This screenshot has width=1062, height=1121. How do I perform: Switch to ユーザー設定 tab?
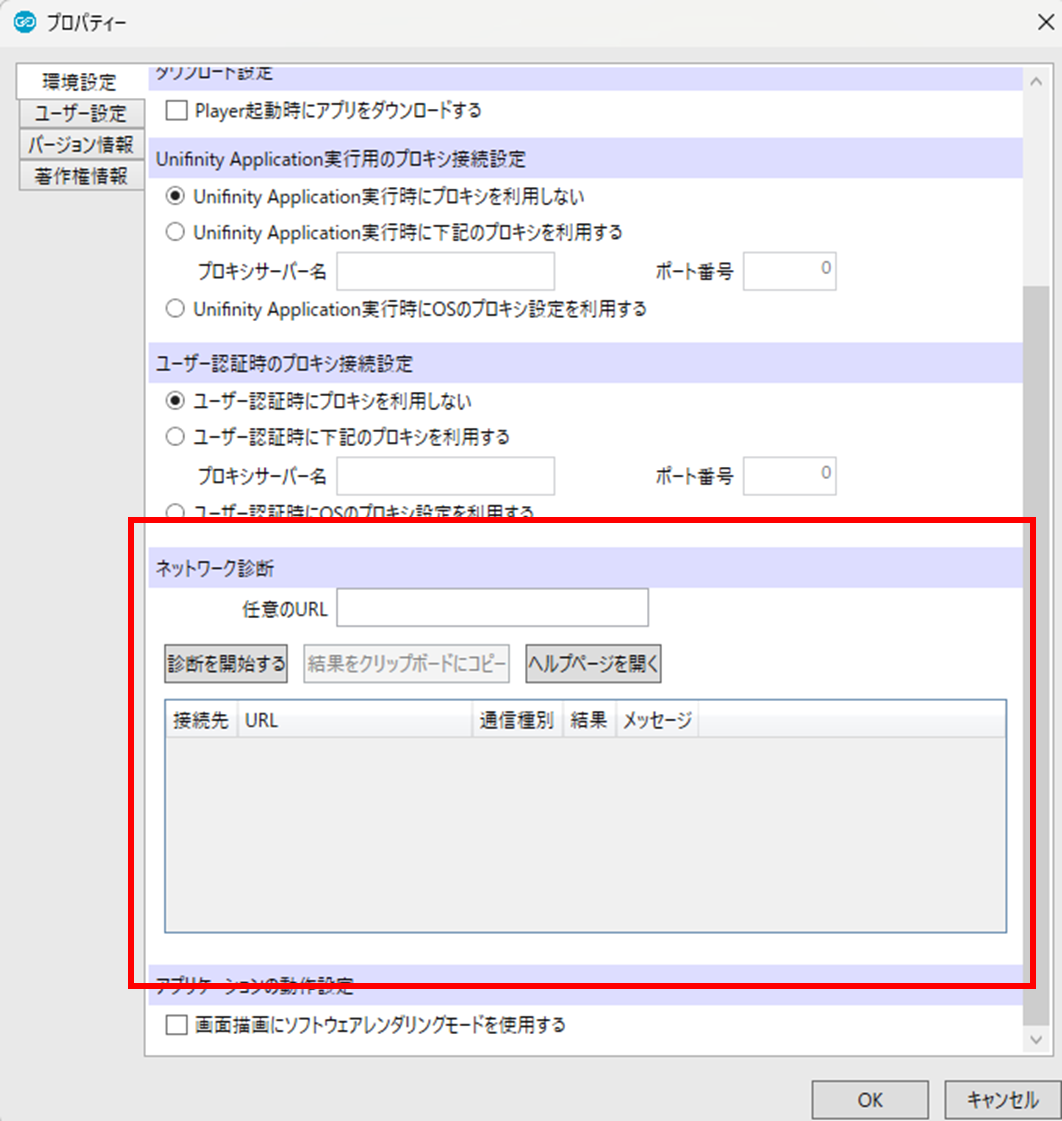[x=81, y=113]
